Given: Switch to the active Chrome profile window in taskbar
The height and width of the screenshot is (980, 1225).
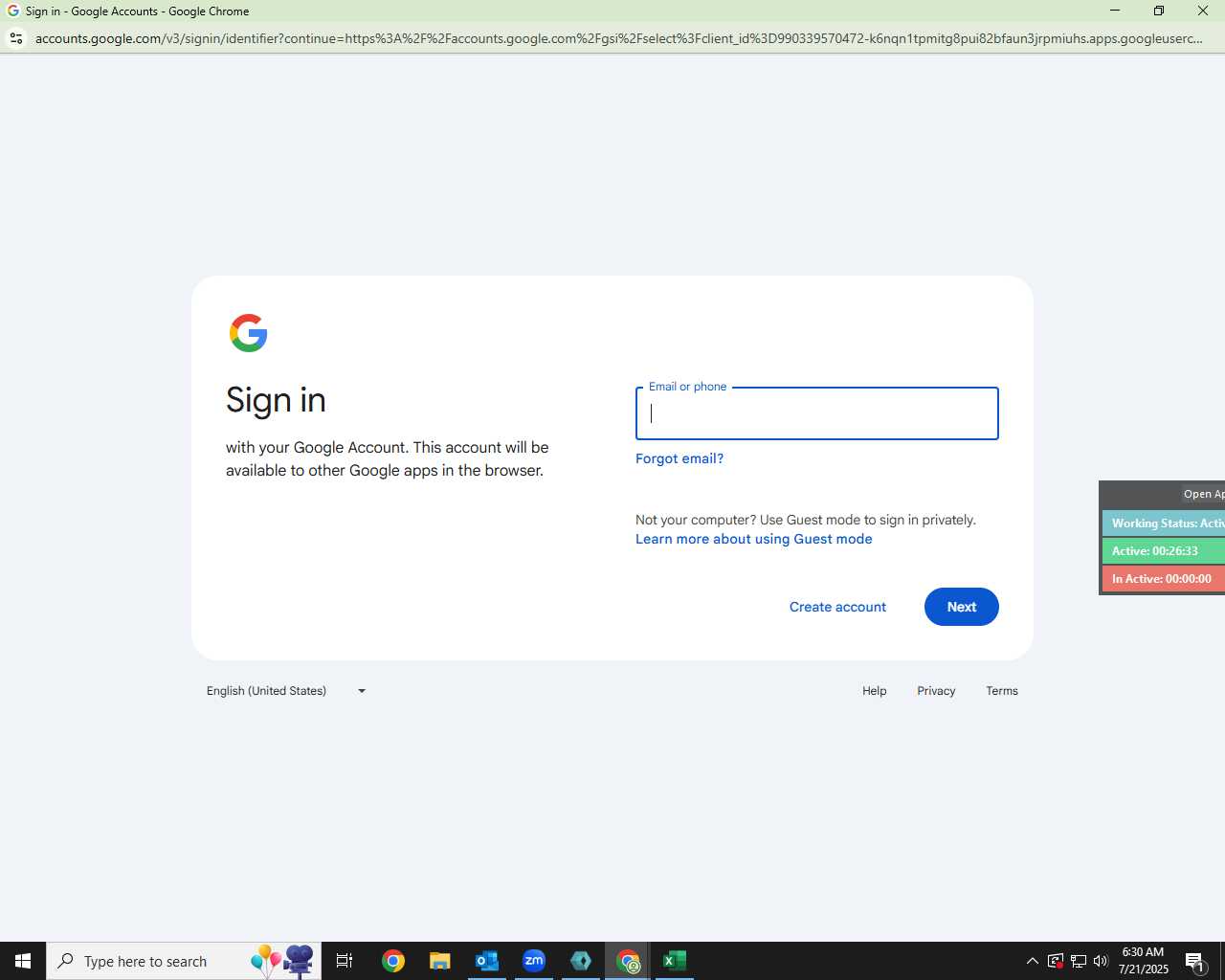Looking at the screenshot, I should point(628,961).
